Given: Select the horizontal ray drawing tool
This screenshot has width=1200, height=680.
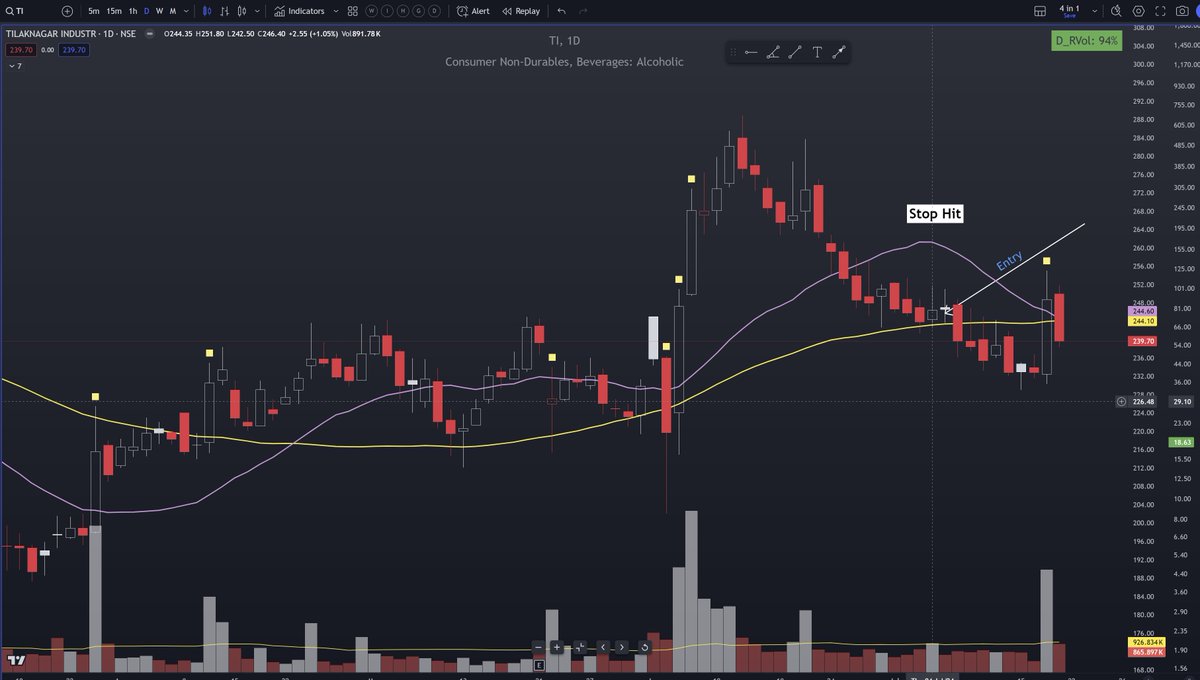Looking at the screenshot, I should pyautogui.click(x=750, y=52).
